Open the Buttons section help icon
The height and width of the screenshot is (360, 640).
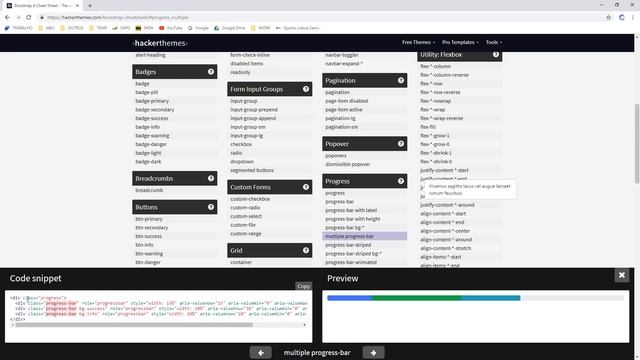(x=211, y=207)
